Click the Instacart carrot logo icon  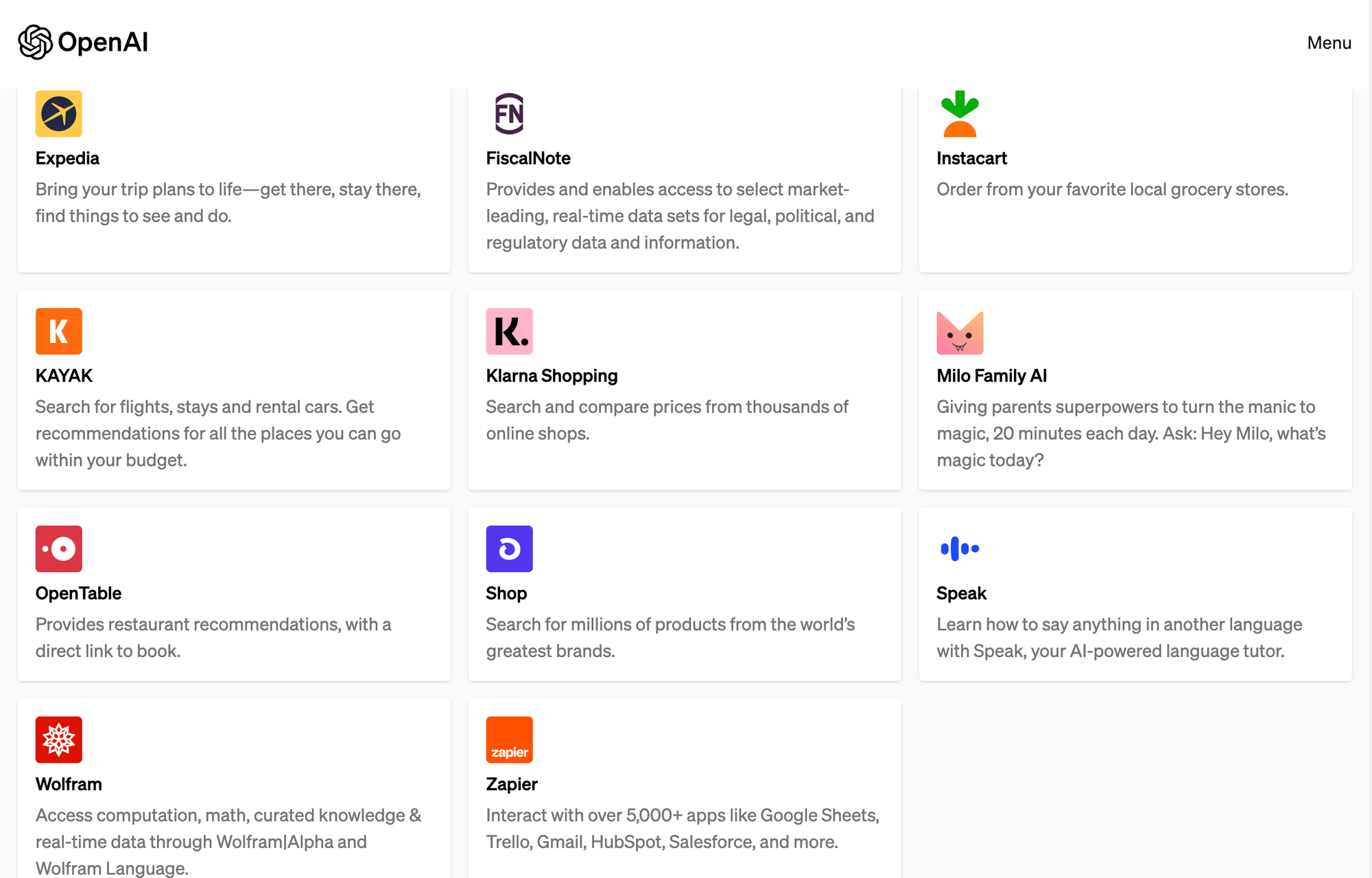(960, 114)
